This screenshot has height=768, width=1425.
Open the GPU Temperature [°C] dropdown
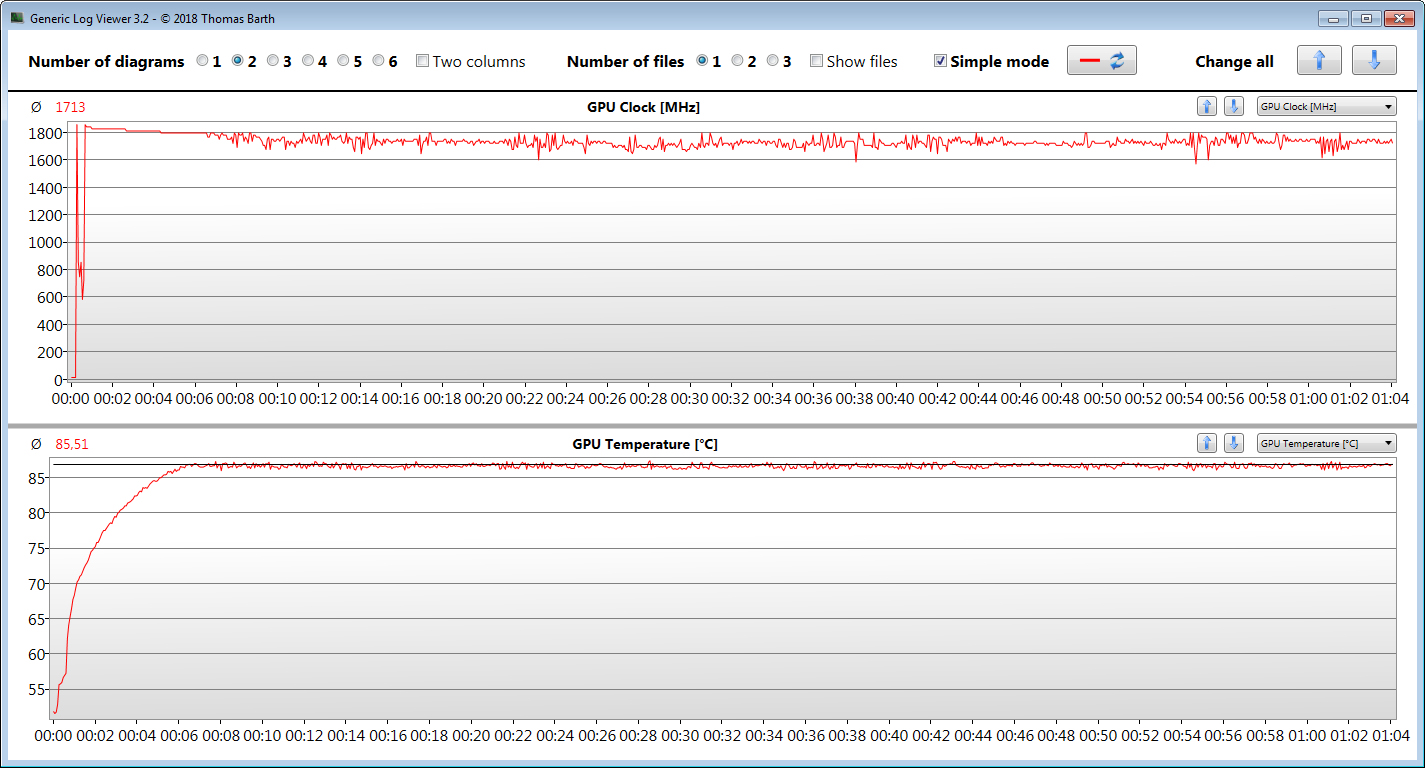(x=1326, y=443)
